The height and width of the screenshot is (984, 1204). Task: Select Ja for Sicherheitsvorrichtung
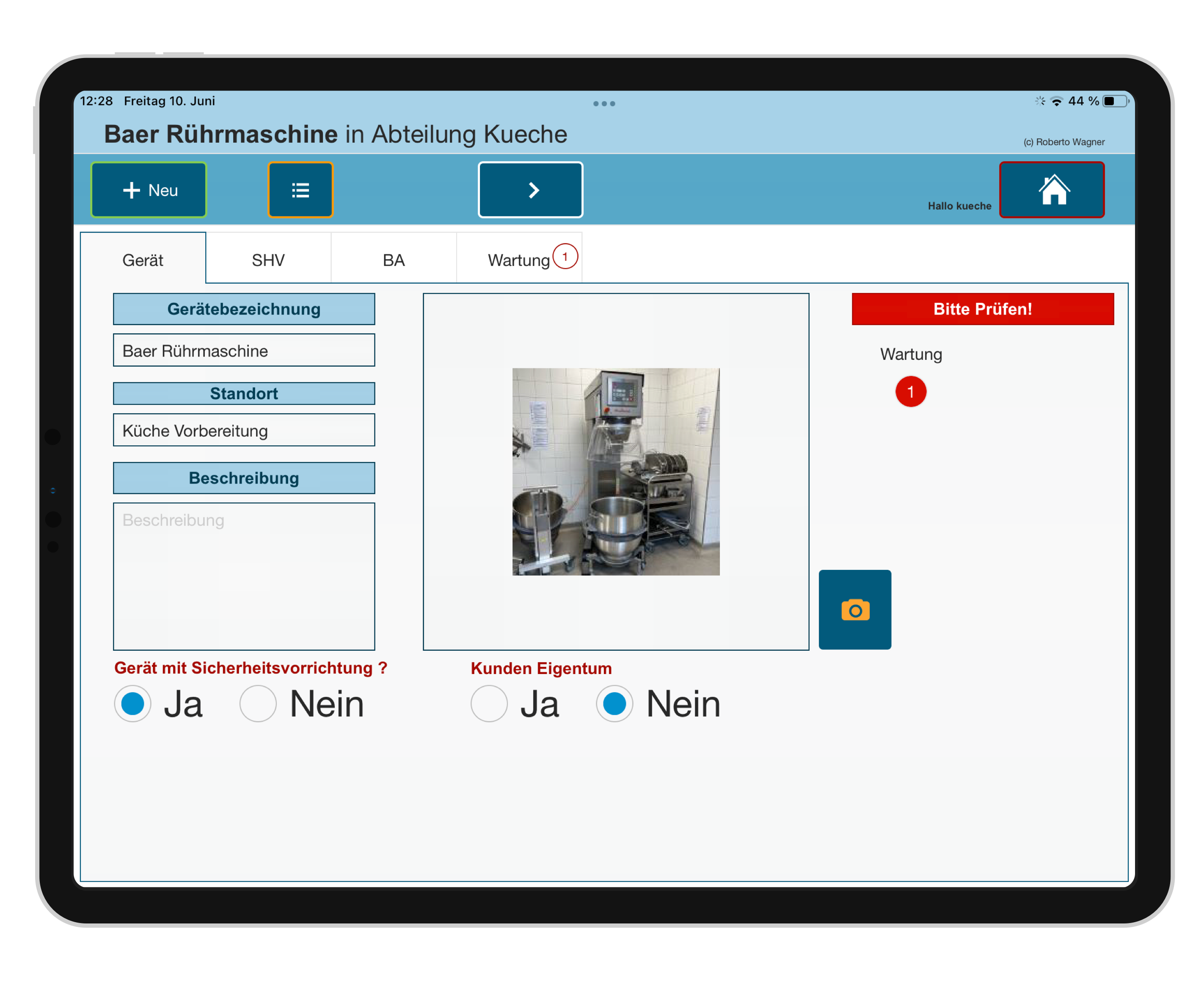pos(133,704)
